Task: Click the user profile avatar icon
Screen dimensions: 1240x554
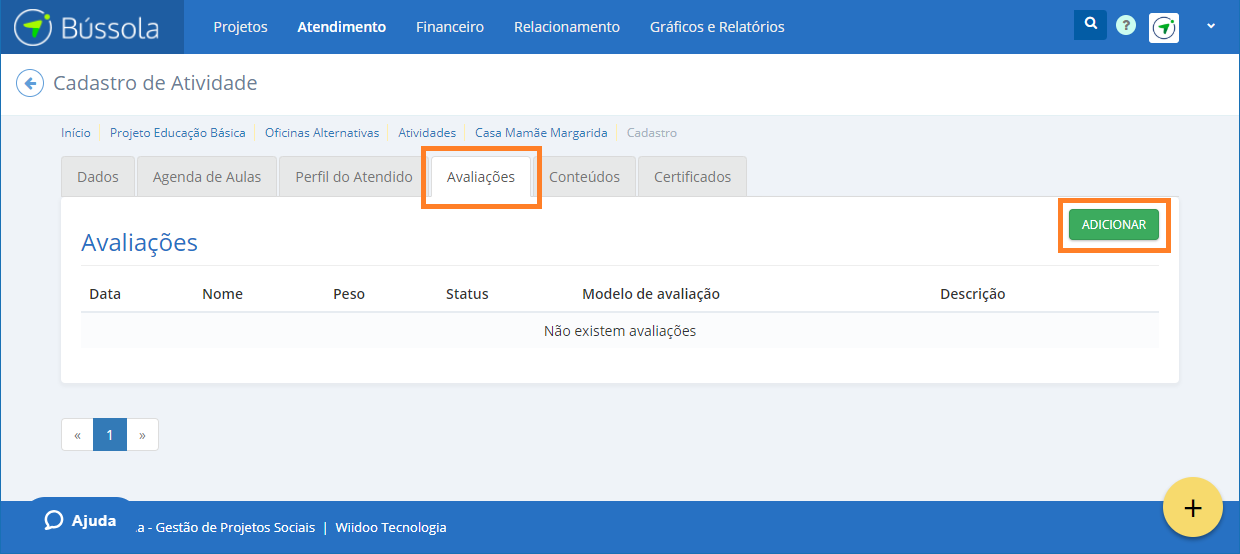Action: pyautogui.click(x=1164, y=27)
